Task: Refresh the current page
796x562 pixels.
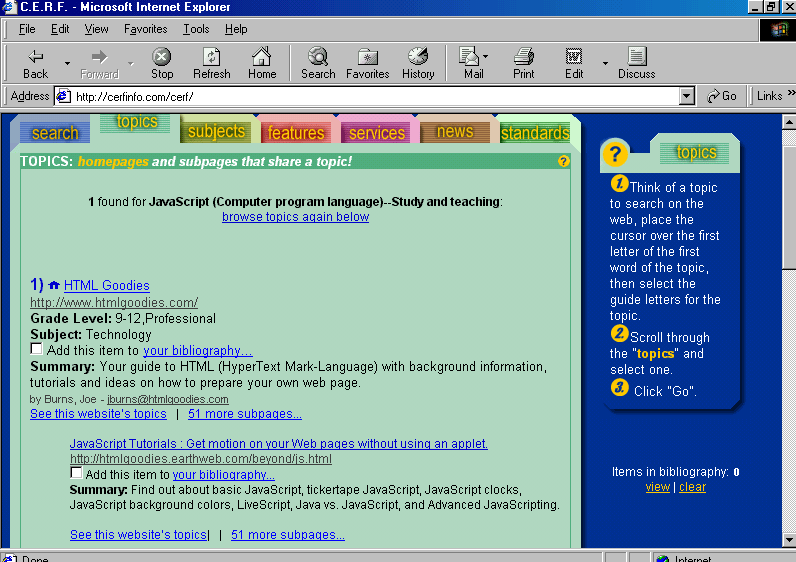Action: pos(212,63)
